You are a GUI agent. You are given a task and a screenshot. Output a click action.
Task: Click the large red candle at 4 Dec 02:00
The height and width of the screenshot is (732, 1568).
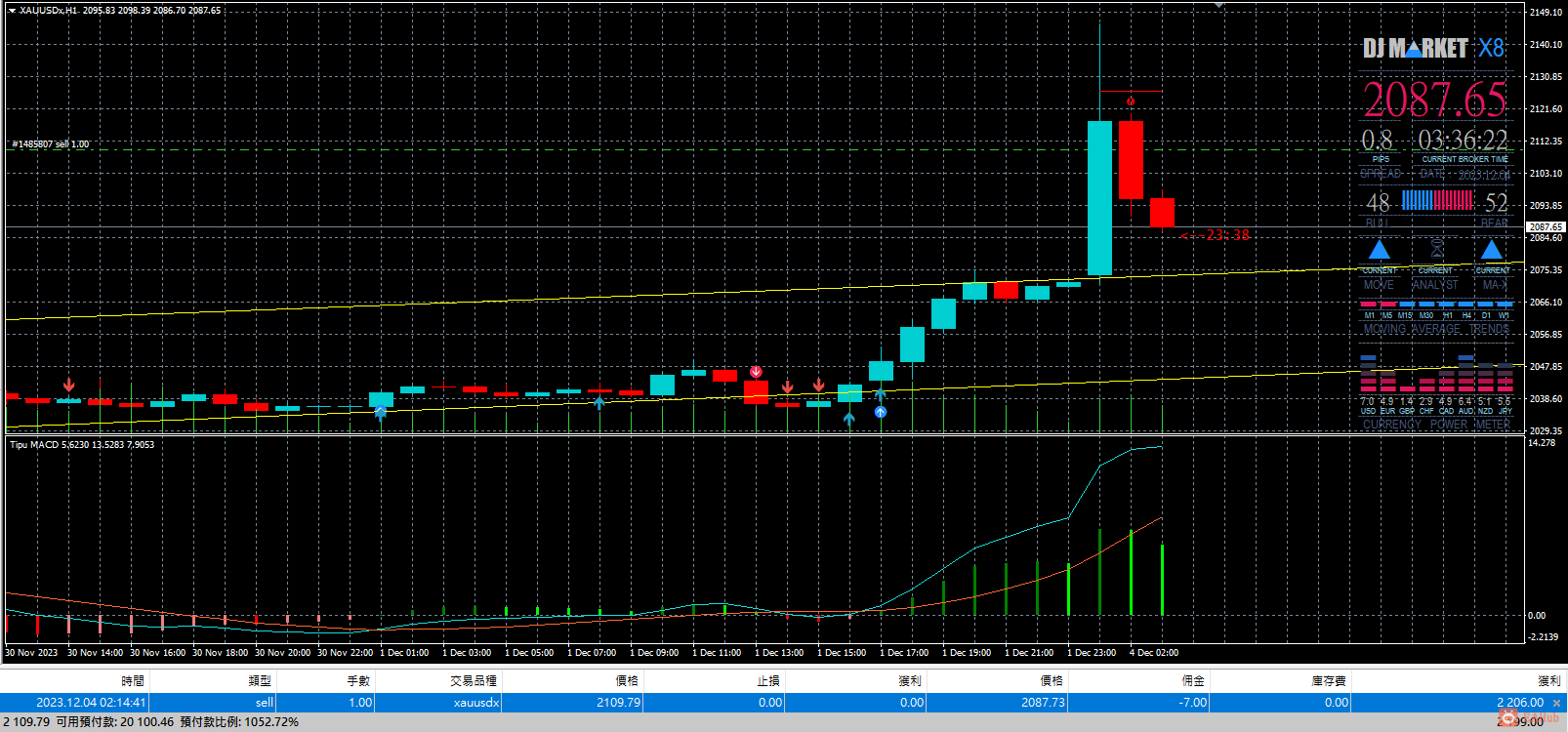(x=1131, y=160)
